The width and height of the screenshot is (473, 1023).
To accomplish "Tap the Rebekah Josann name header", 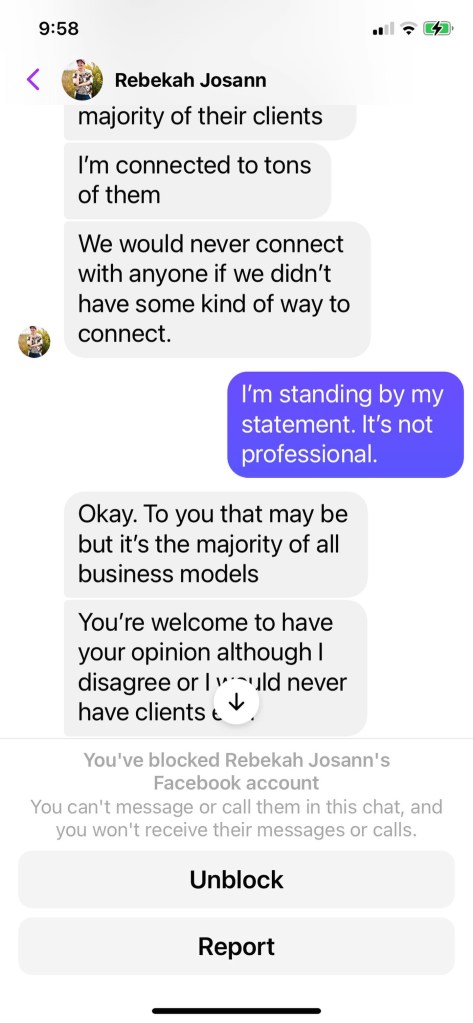I will tap(191, 80).
